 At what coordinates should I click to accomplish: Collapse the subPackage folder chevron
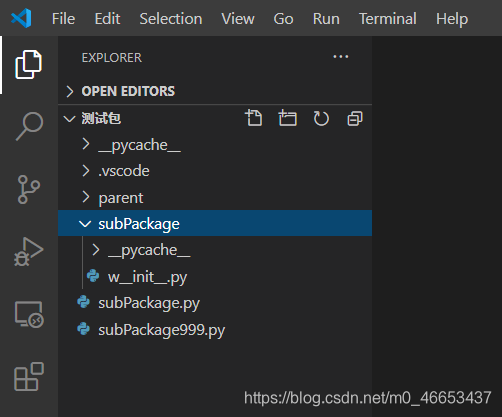point(85,224)
